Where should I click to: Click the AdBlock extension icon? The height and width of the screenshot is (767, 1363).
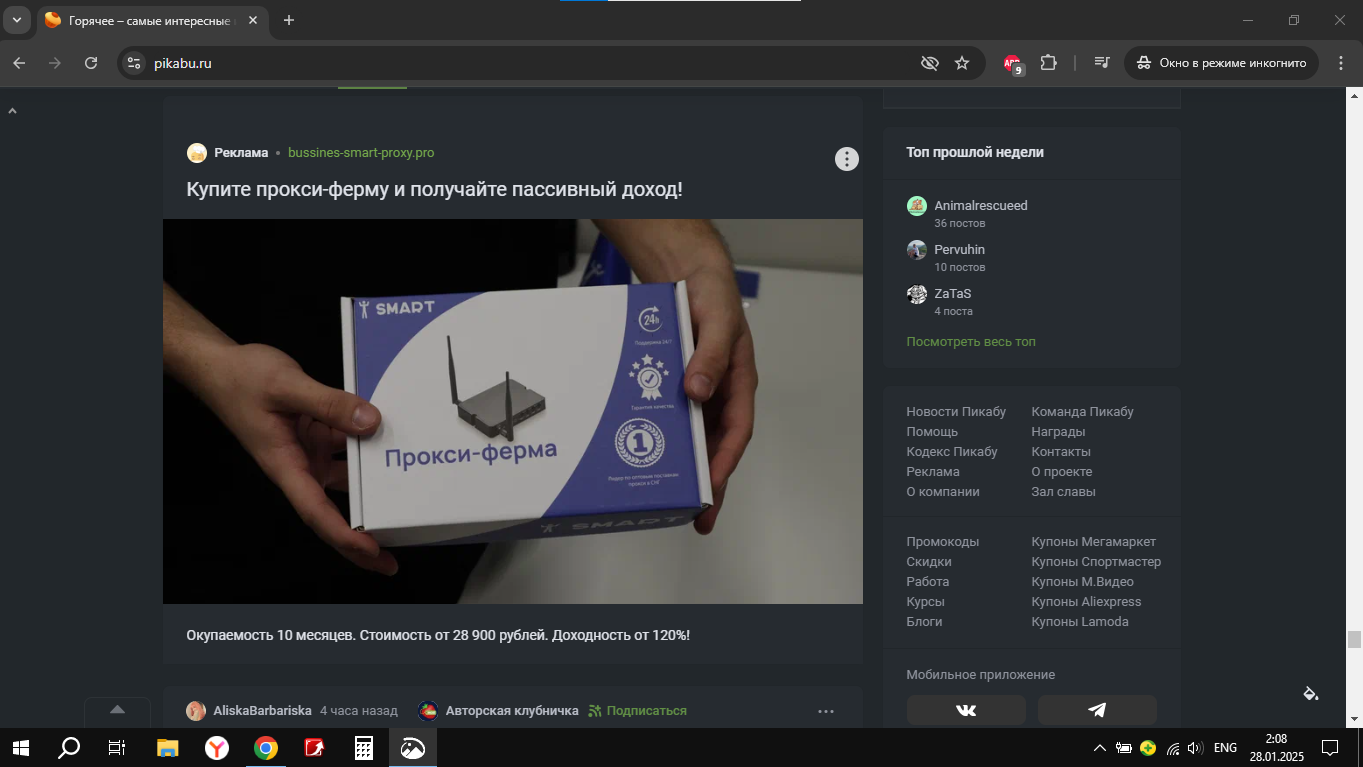pyautogui.click(x=1012, y=63)
